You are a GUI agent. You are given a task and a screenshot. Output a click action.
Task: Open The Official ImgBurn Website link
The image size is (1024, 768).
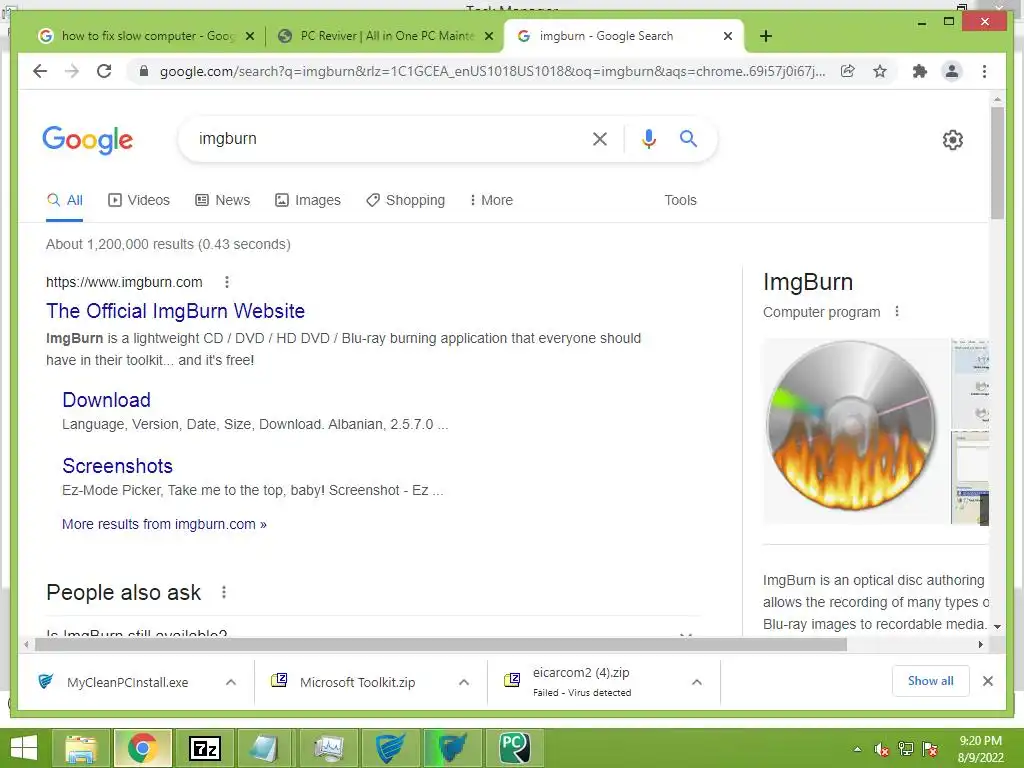pyautogui.click(x=175, y=311)
